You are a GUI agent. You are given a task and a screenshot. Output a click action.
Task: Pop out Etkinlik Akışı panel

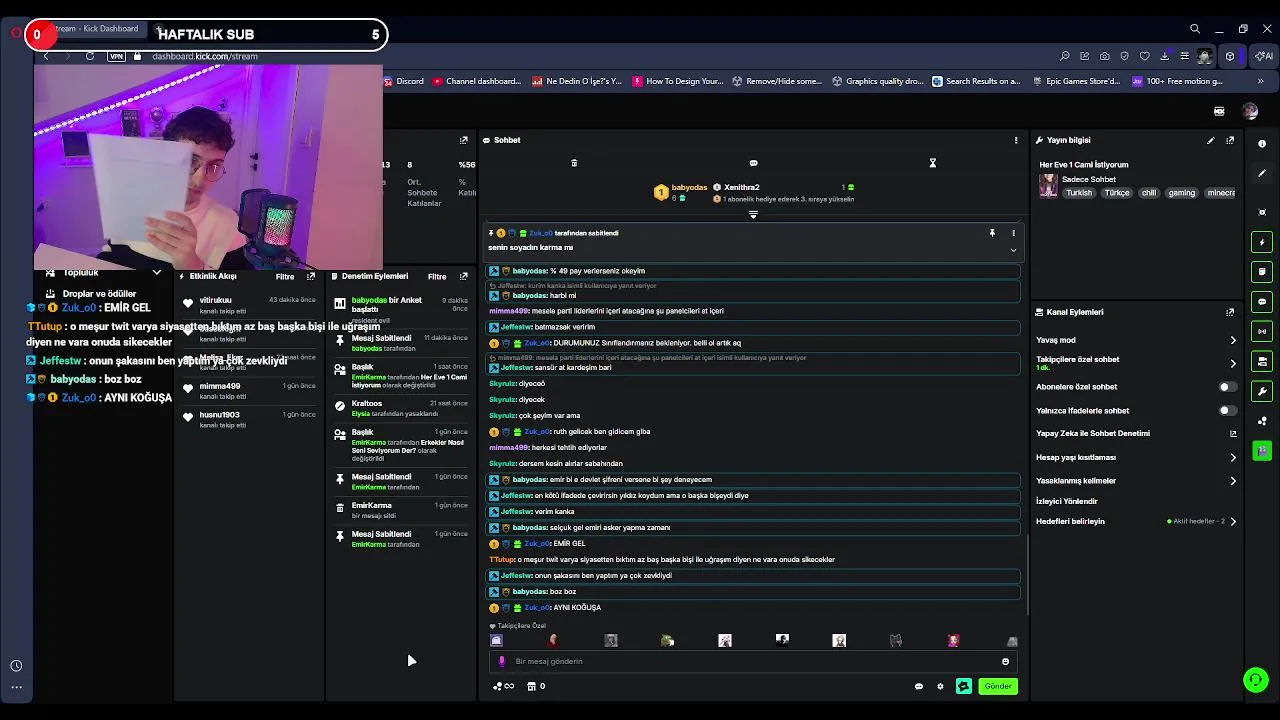point(311,277)
